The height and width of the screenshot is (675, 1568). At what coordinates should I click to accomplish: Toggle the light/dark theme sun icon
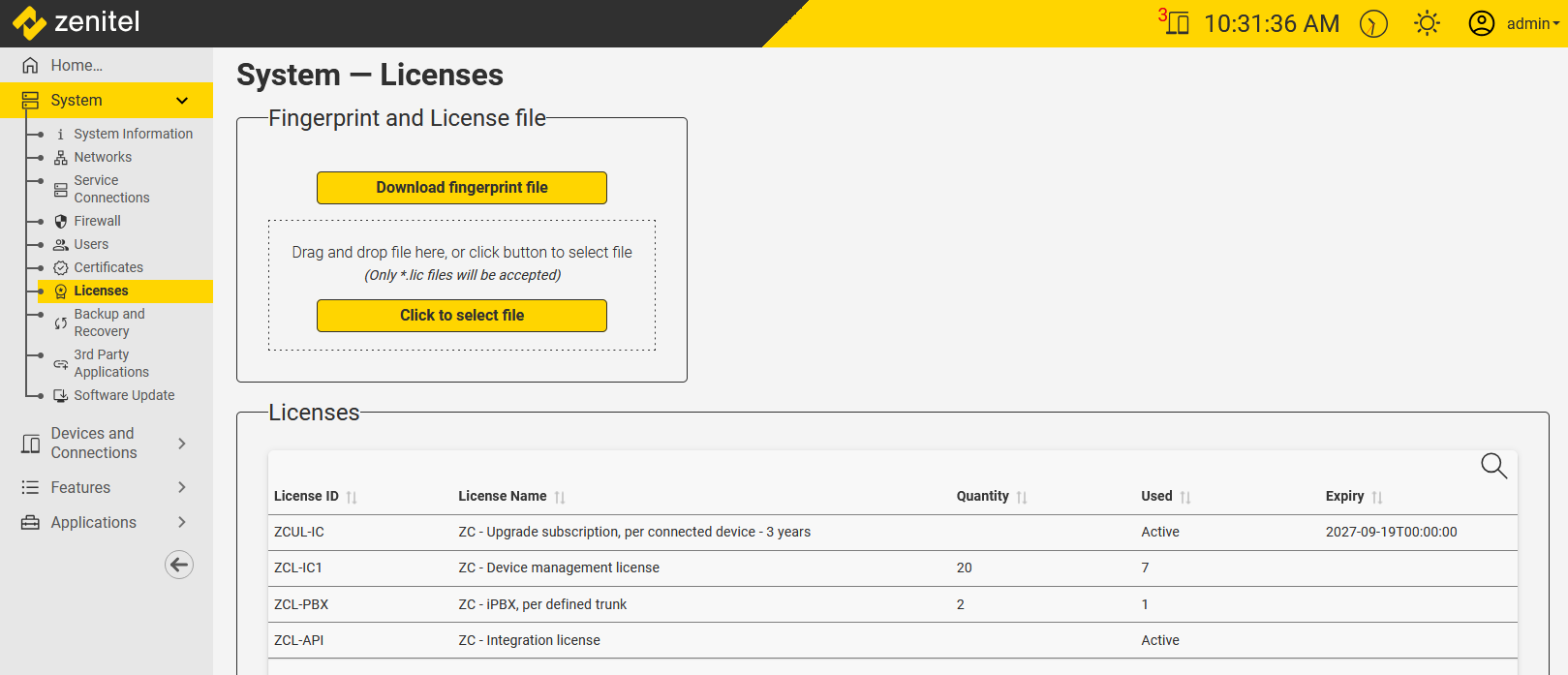[1427, 23]
